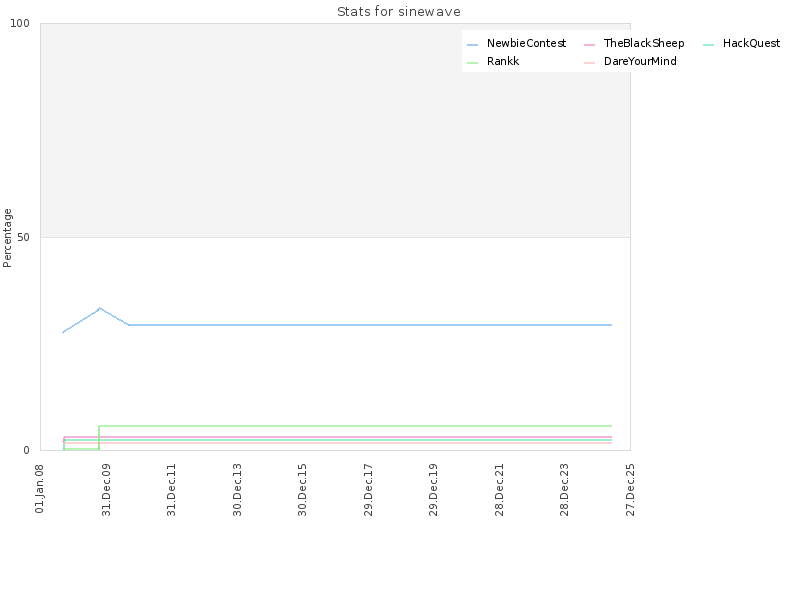Click the peak of the NewbieContest line
The height and width of the screenshot is (600, 800).
point(99,308)
